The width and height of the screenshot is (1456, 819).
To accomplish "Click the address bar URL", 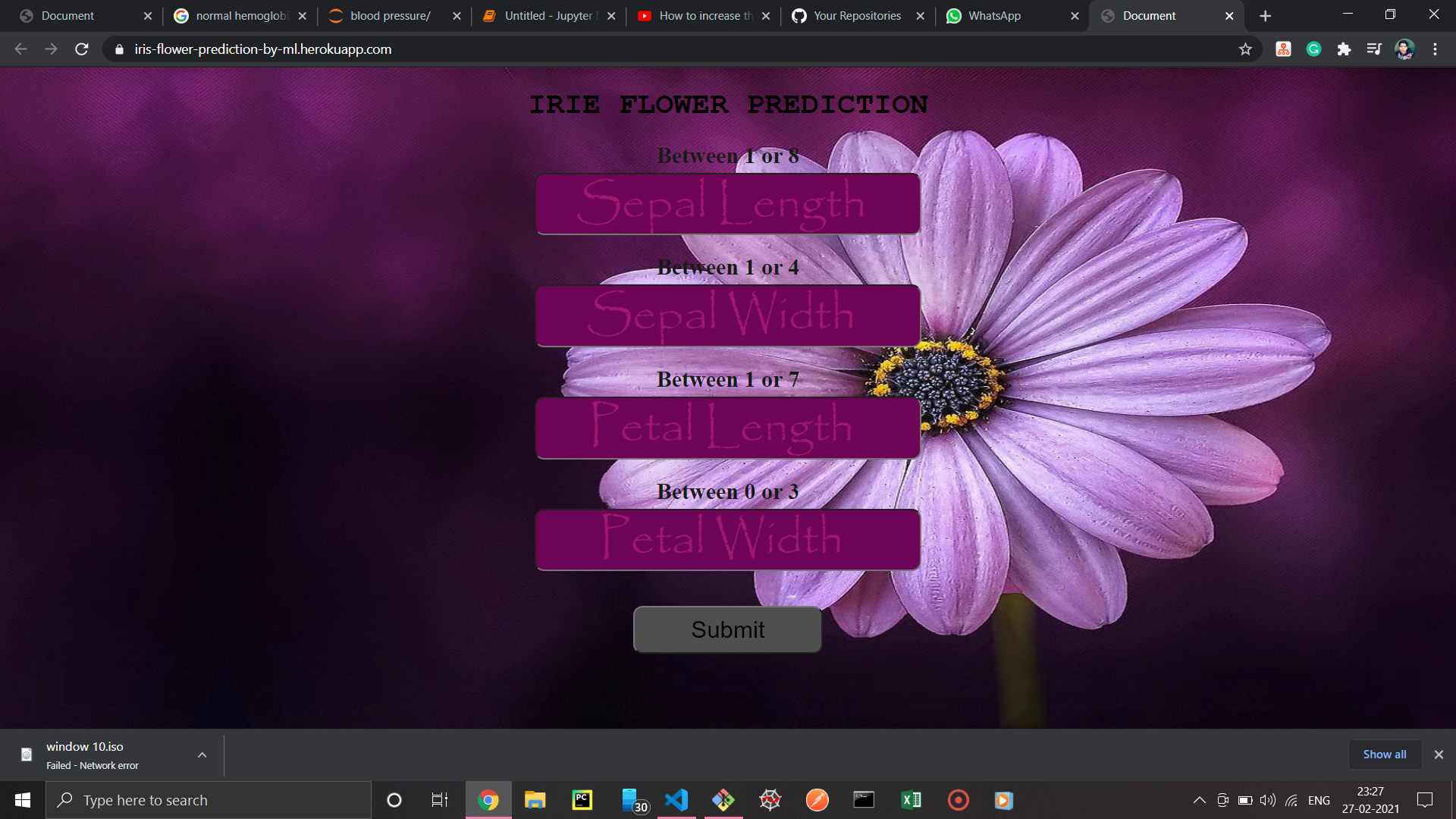I will pyautogui.click(x=263, y=49).
